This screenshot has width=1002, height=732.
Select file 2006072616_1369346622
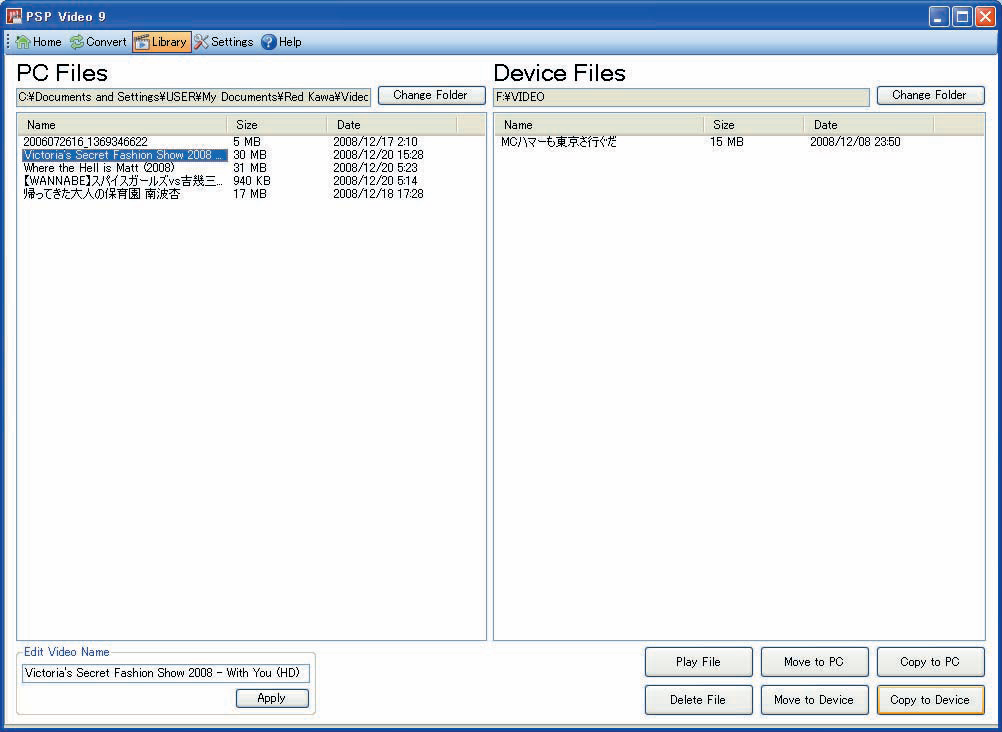click(86, 142)
